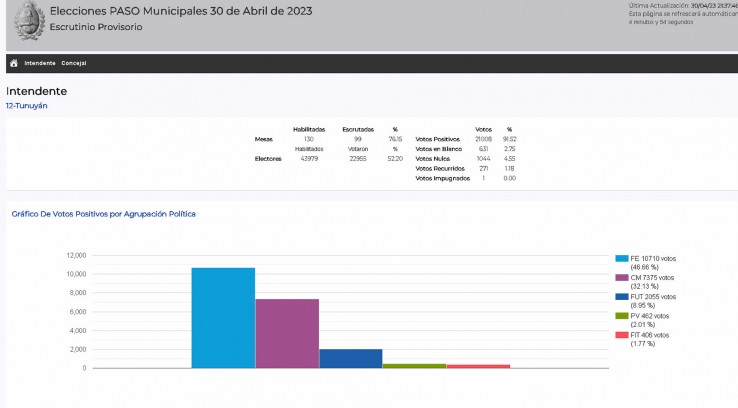Click the coat of arms logo
738x408 pixels.
23,21
